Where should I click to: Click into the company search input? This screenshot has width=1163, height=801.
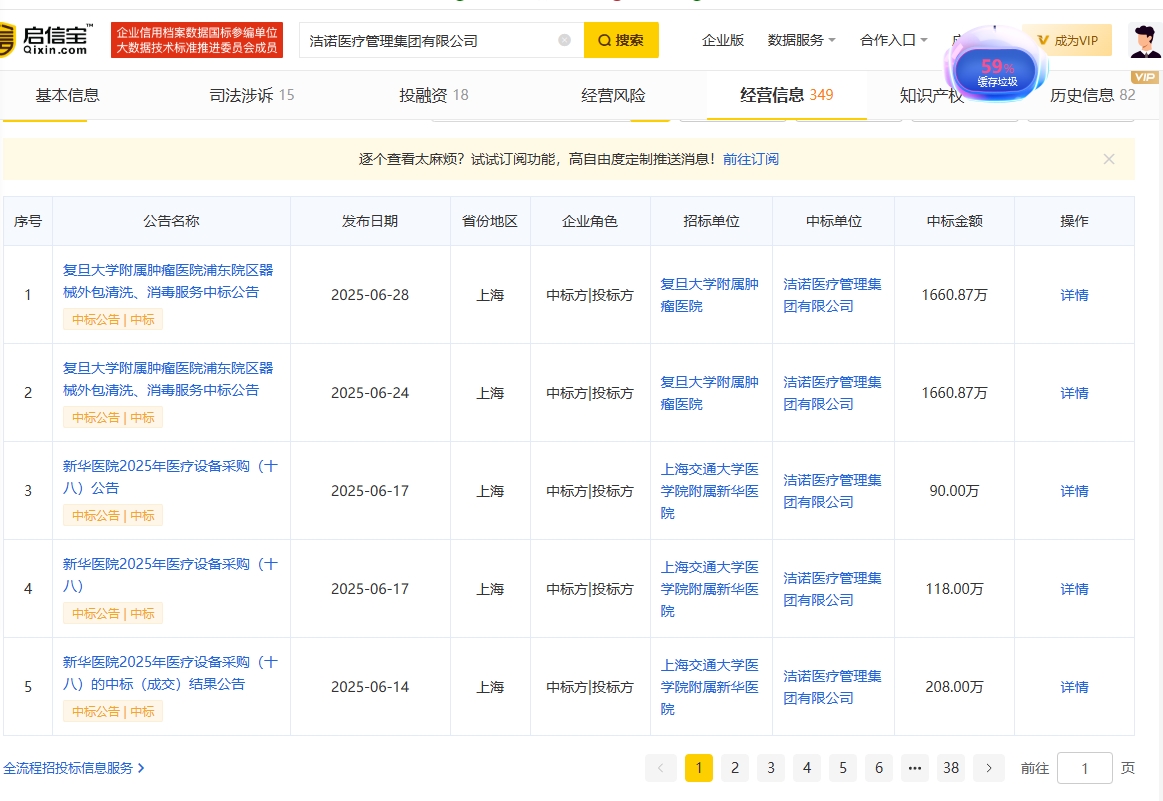tap(430, 40)
